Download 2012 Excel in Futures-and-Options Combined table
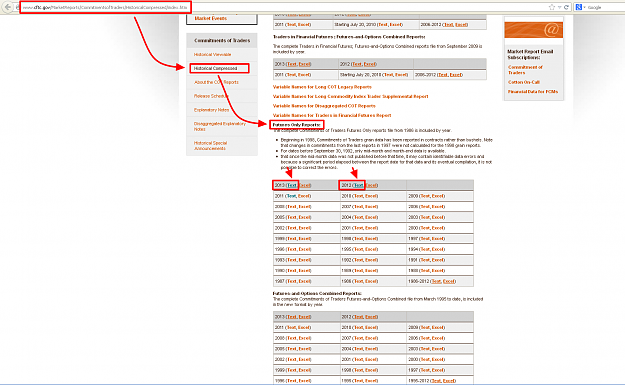Image resolution: width=625 pixels, height=385 pixels. click(x=371, y=317)
